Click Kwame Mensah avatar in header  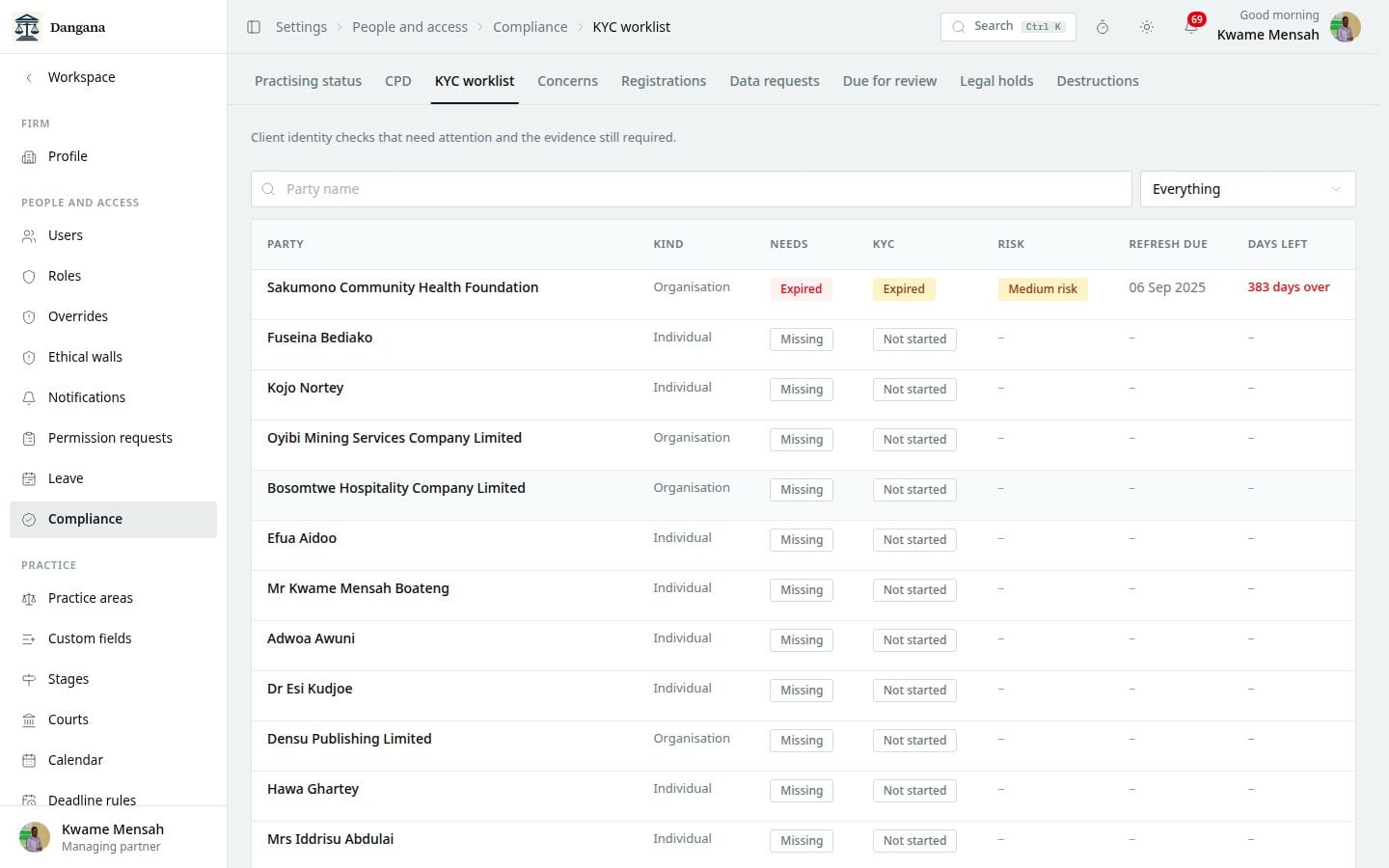click(1345, 27)
